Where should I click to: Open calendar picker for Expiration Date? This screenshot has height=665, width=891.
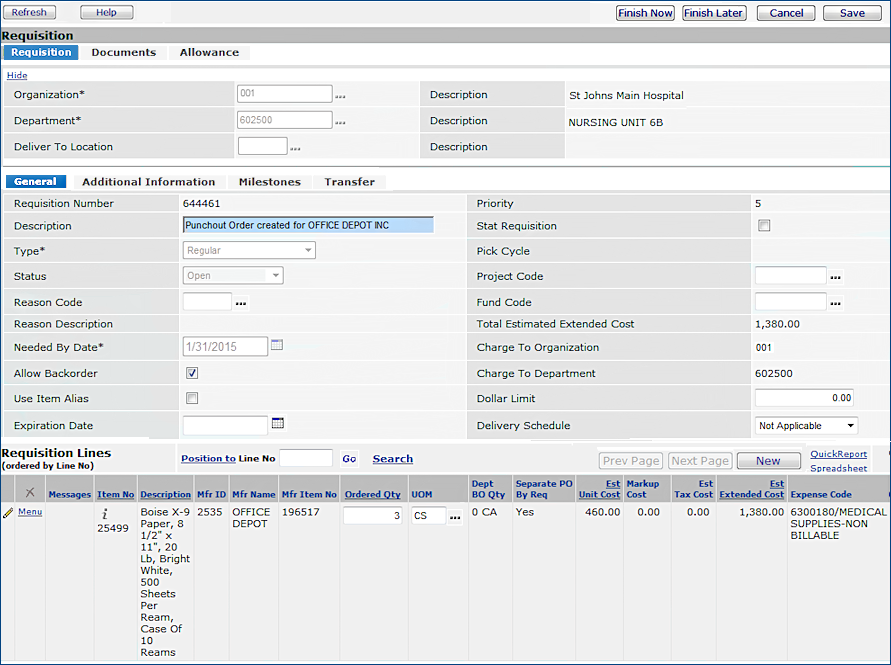pos(278,424)
